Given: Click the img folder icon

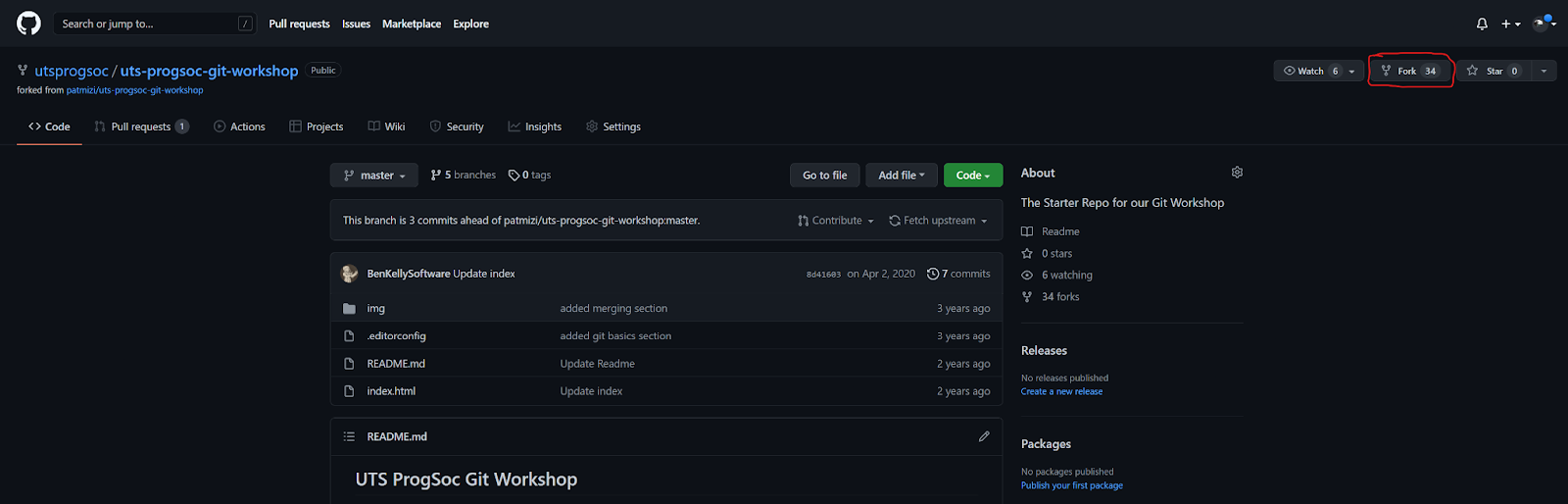Looking at the screenshot, I should coord(349,308).
